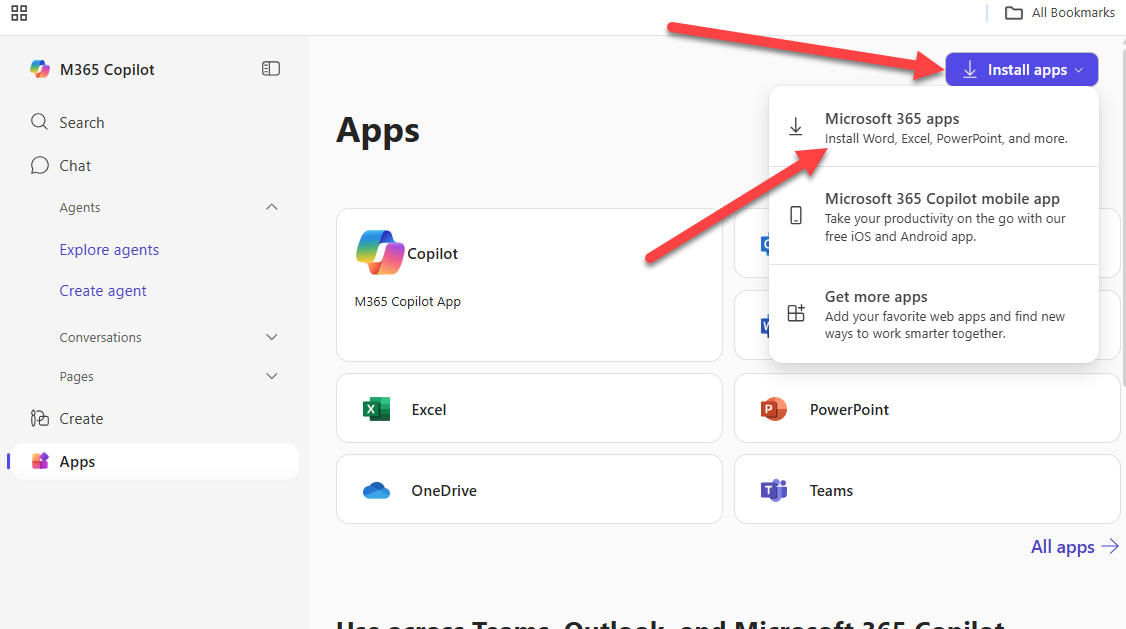Open the Explore agents link
Viewport: 1126px width, 629px height.
pyautogui.click(x=109, y=250)
